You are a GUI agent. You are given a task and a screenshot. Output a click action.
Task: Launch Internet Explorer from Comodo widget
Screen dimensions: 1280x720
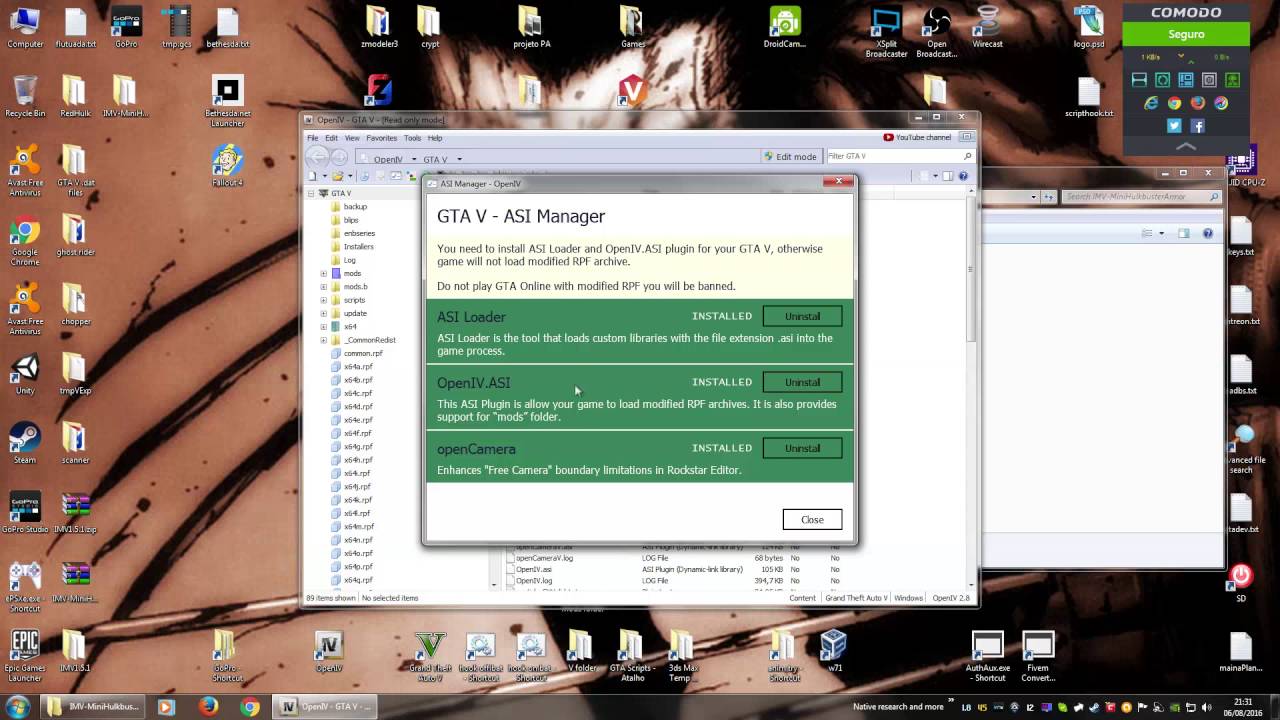click(x=1151, y=103)
